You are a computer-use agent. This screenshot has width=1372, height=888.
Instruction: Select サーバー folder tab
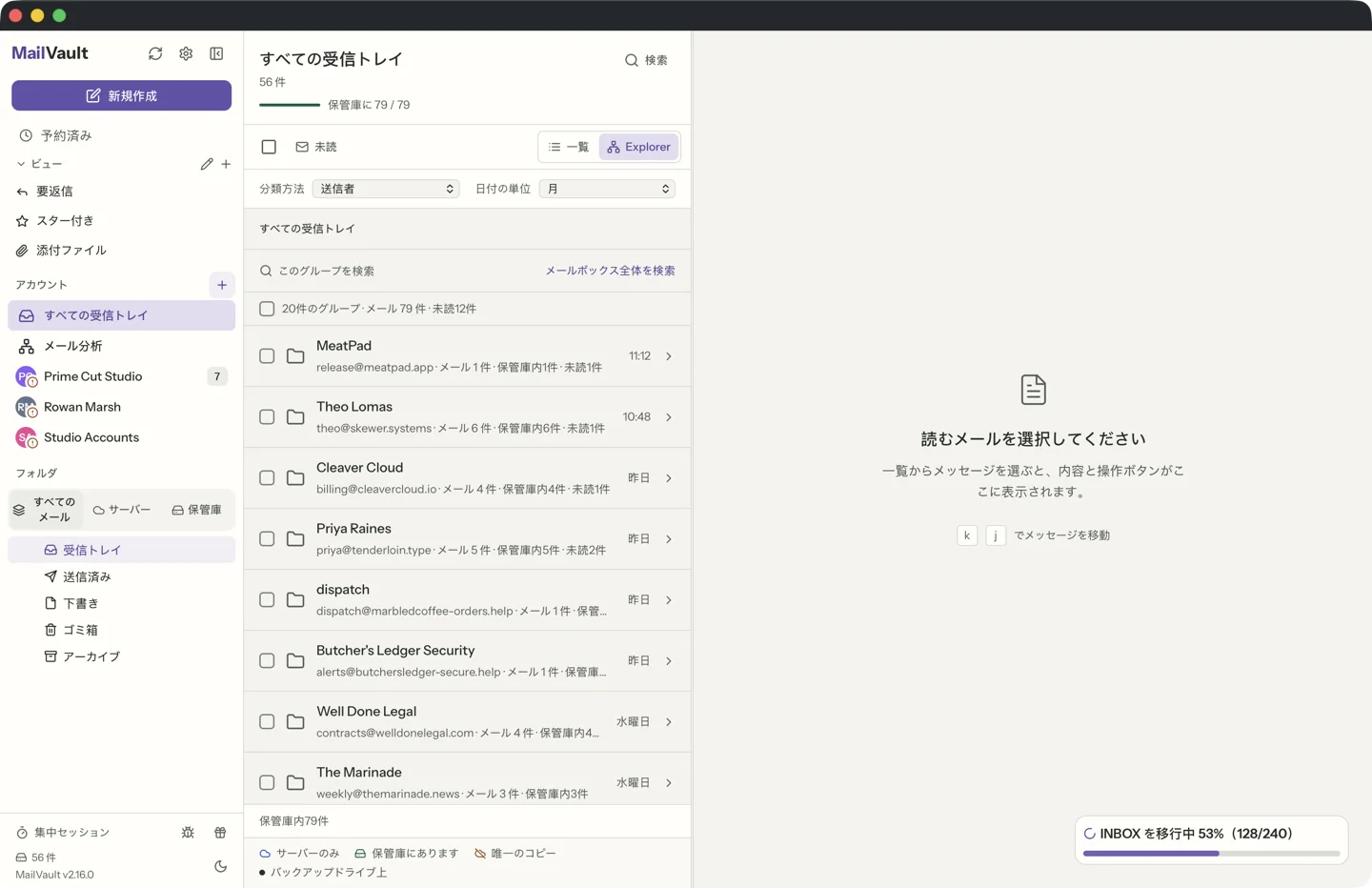click(x=122, y=510)
